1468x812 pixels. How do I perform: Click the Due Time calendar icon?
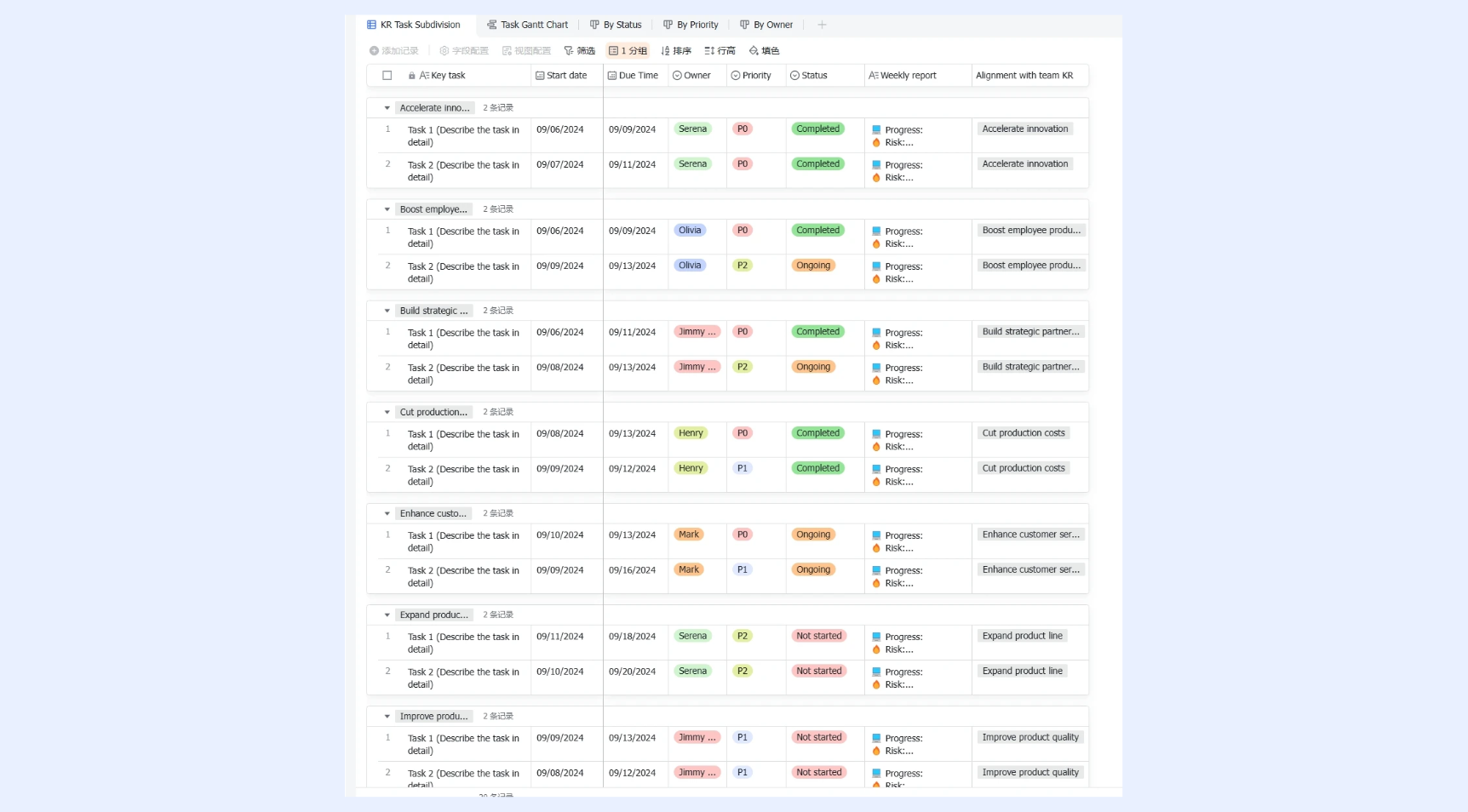[612, 76]
